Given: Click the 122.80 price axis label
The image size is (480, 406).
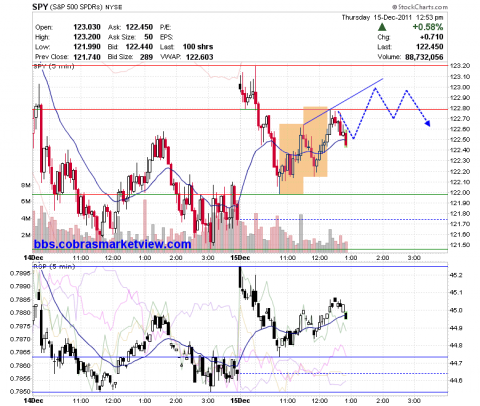Looking at the screenshot, I should pyautogui.click(x=460, y=108).
